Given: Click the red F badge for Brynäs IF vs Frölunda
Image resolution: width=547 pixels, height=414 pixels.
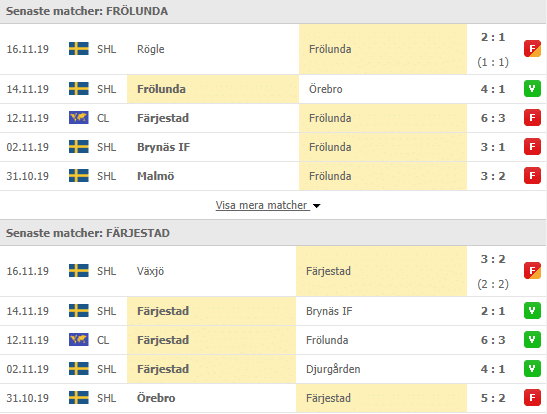Looking at the screenshot, I should (532, 147).
